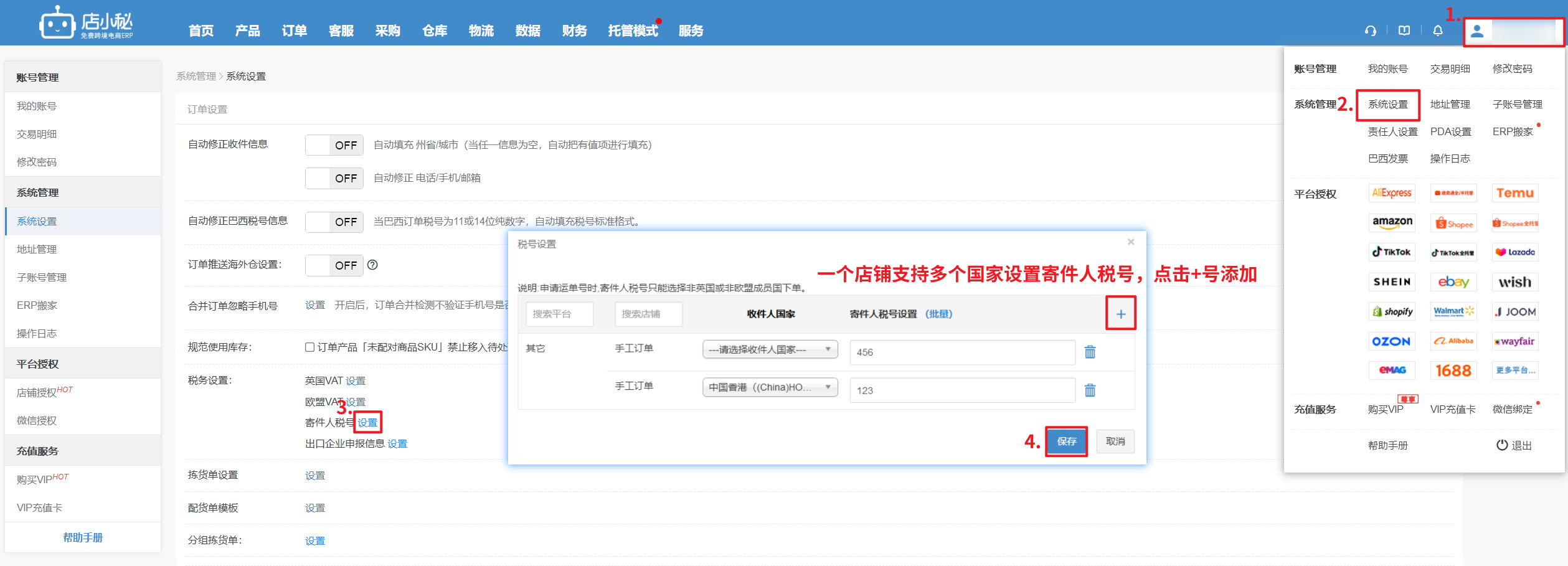Open the help book icon in header
Image resolution: width=1568 pixels, height=566 pixels.
[x=1404, y=31]
